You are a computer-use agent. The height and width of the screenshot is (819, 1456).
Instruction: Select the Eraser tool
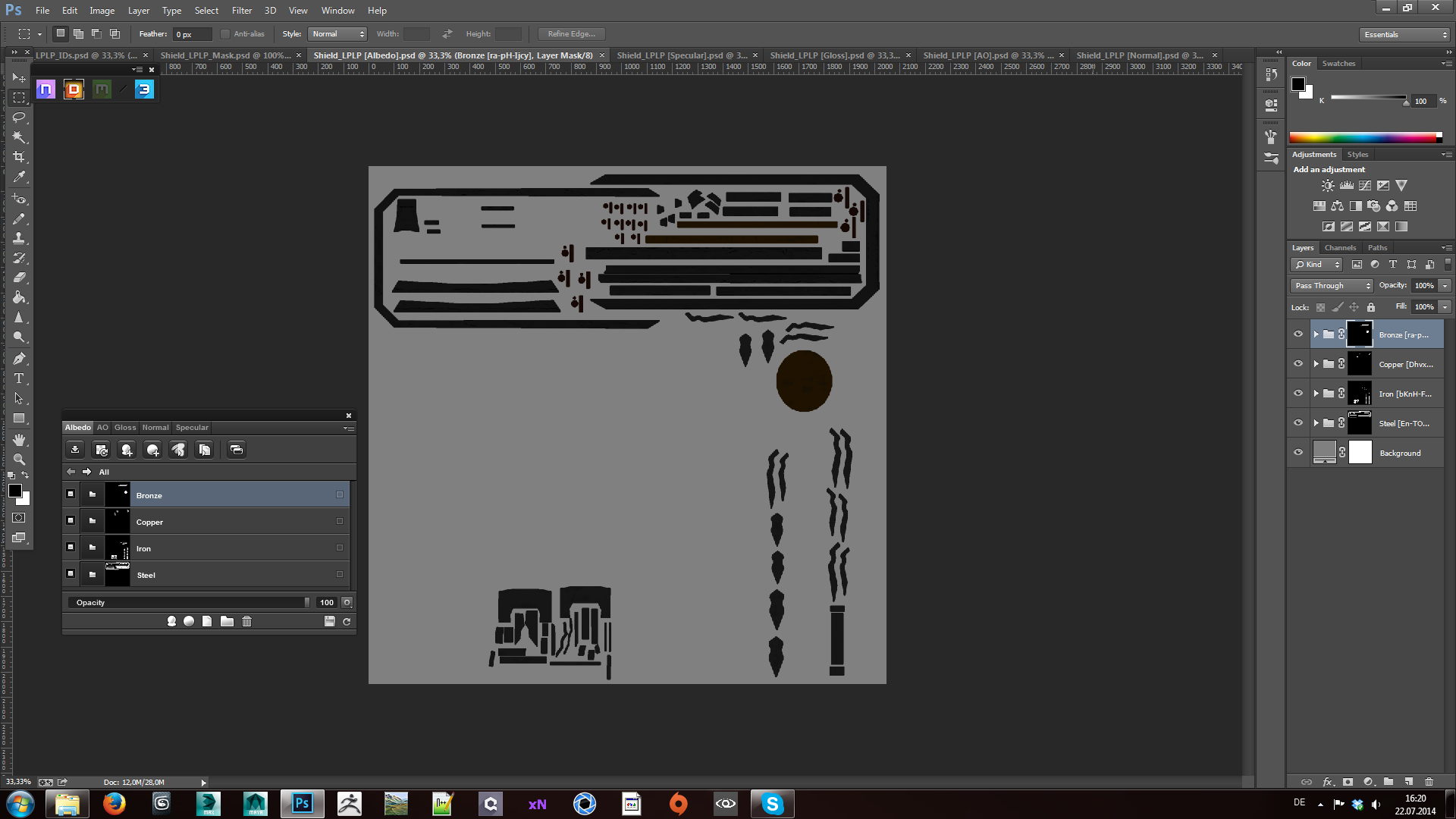pos(19,278)
